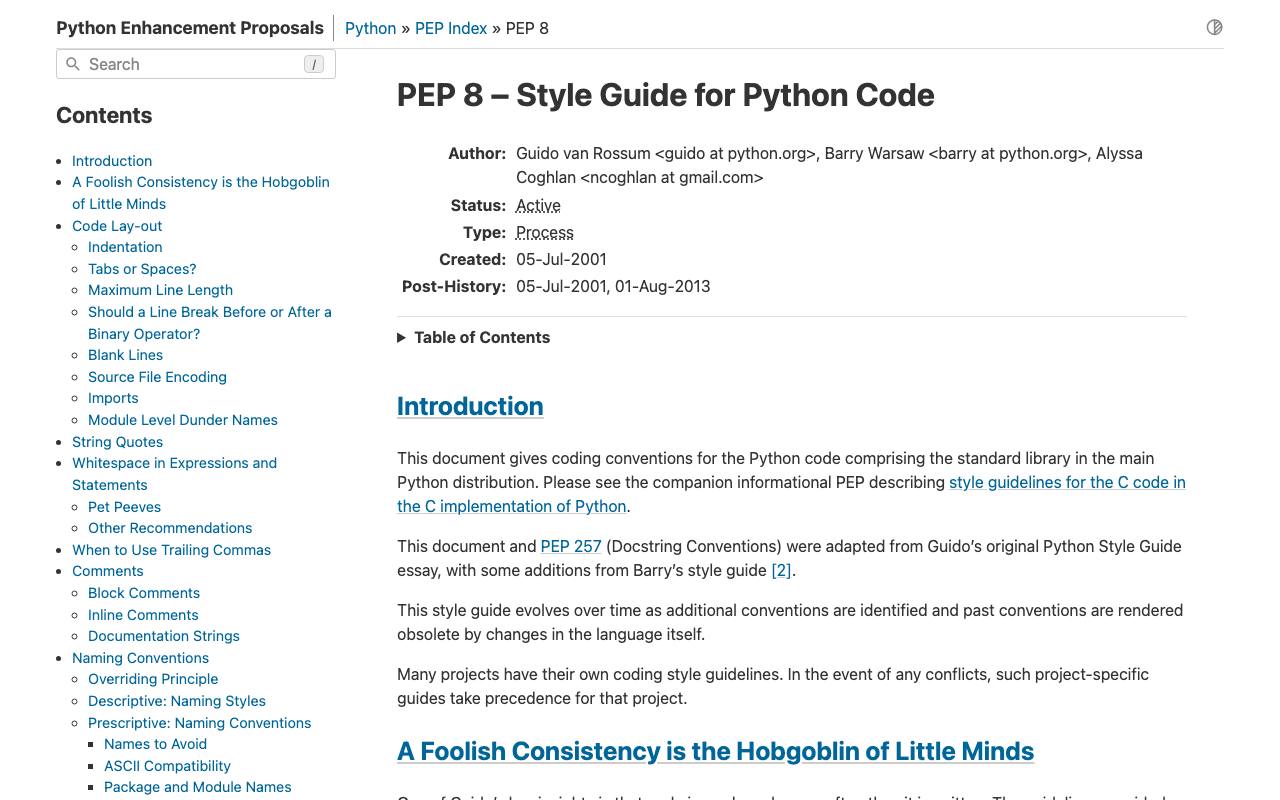1280x800 pixels.
Task: Select Code Lay-out in Contents
Action: [x=117, y=226]
